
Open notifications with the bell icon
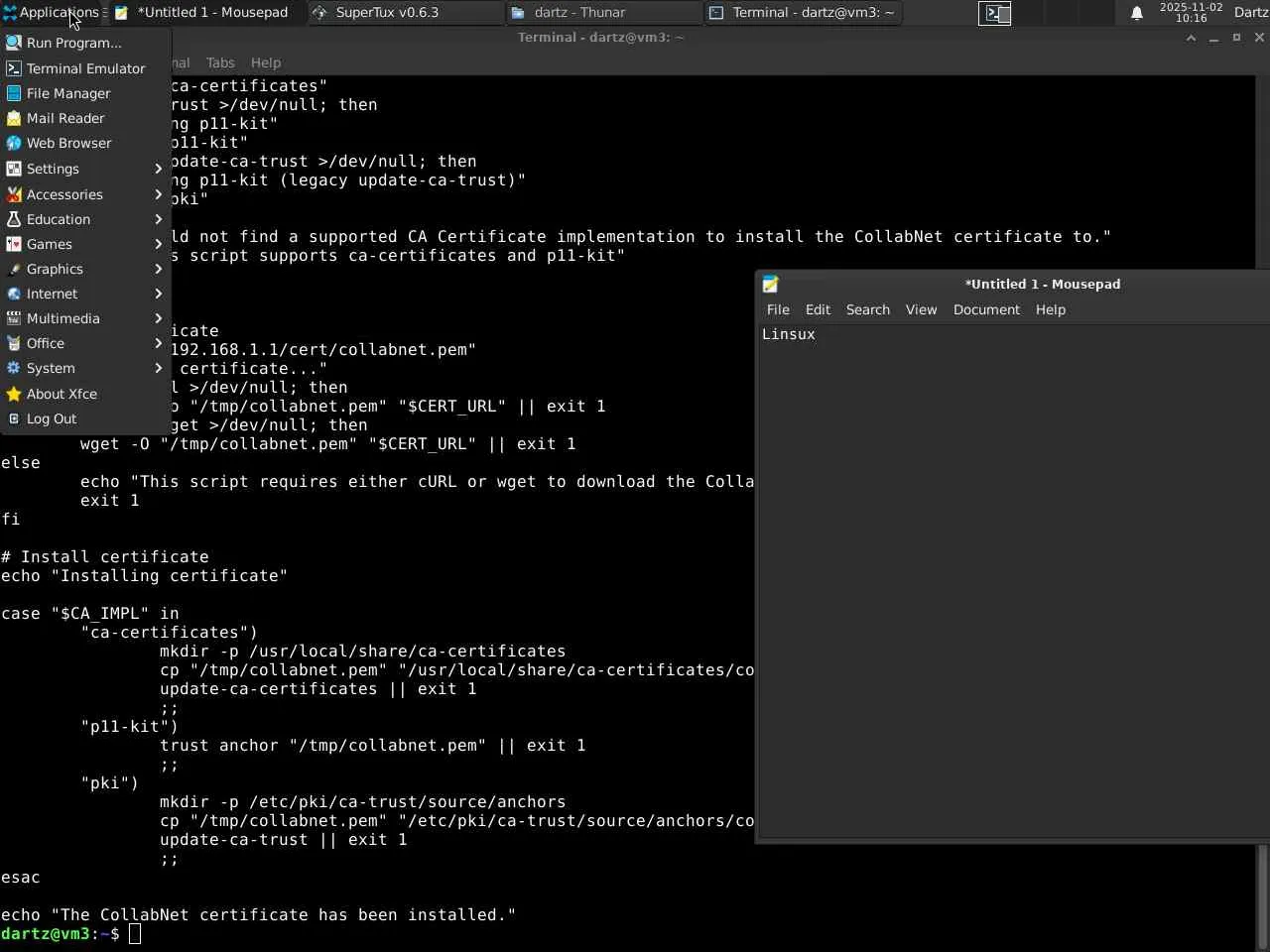pyautogui.click(x=1137, y=13)
